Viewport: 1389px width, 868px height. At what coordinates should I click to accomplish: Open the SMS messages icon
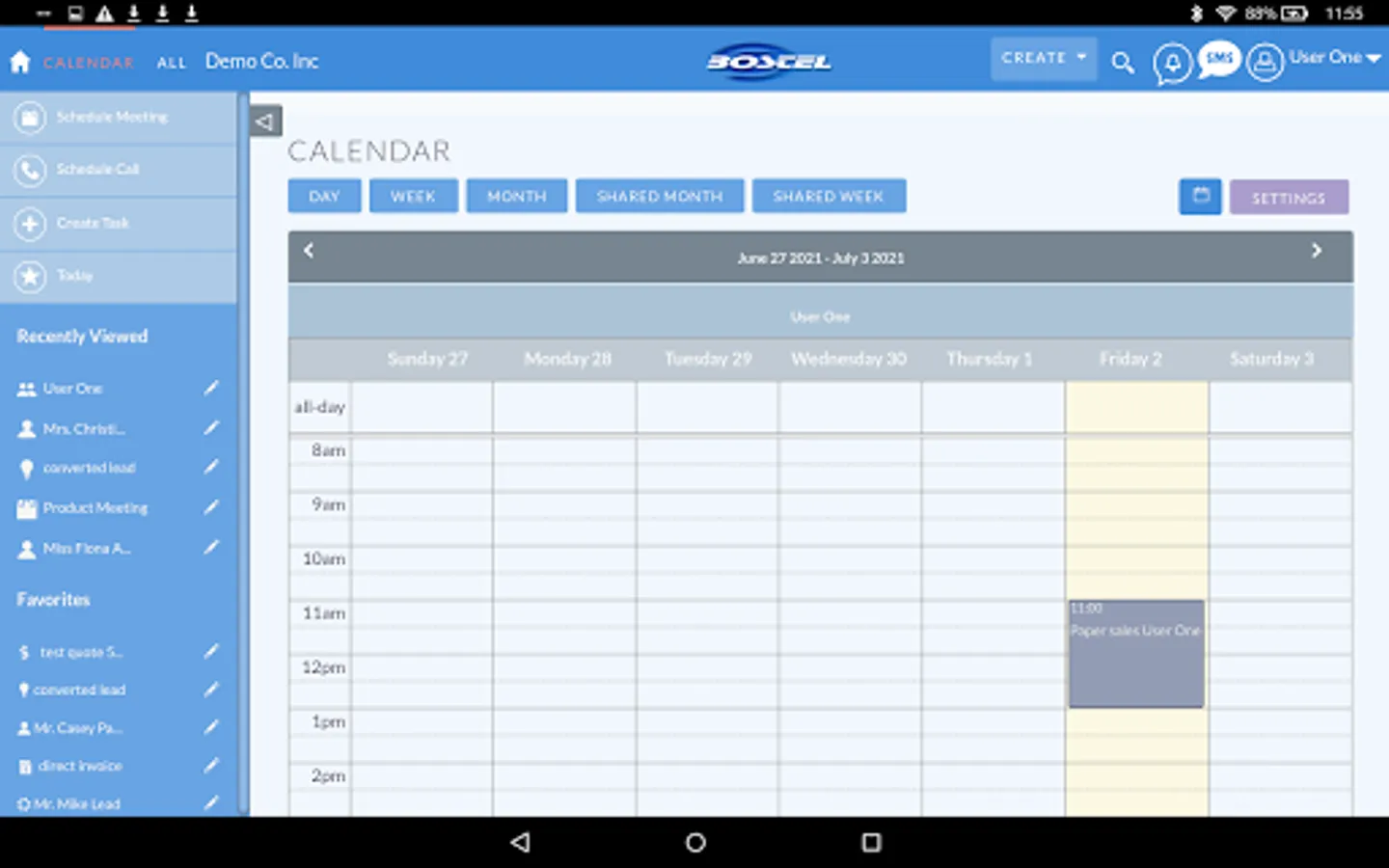(1217, 58)
